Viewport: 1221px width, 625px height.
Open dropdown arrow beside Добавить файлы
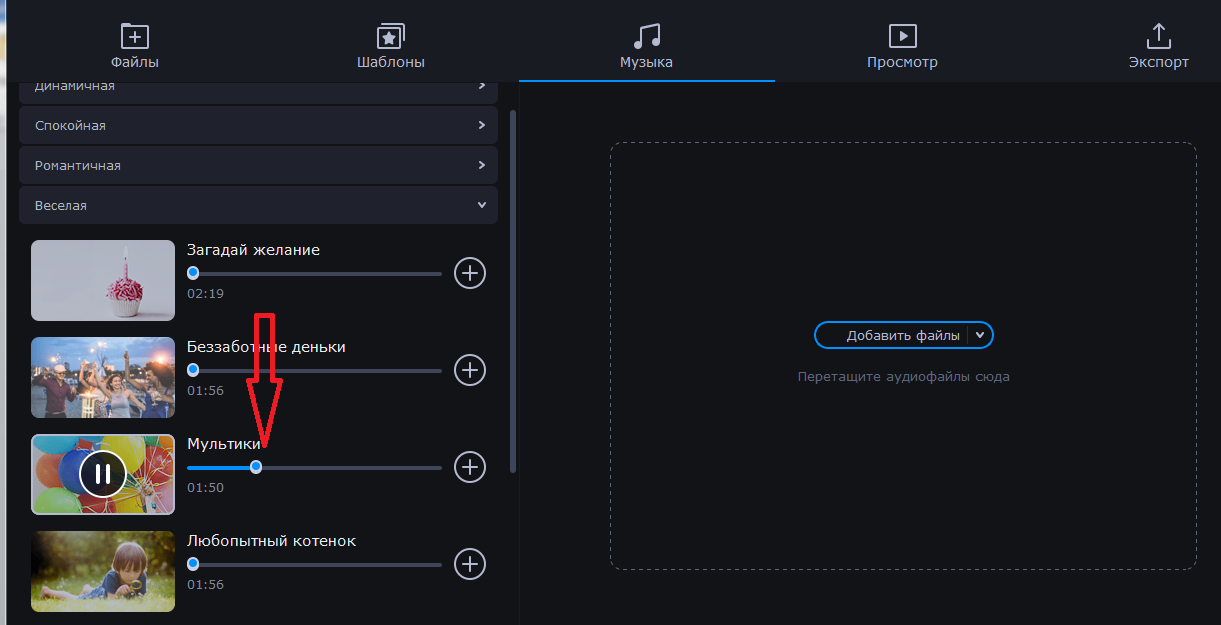tap(980, 335)
